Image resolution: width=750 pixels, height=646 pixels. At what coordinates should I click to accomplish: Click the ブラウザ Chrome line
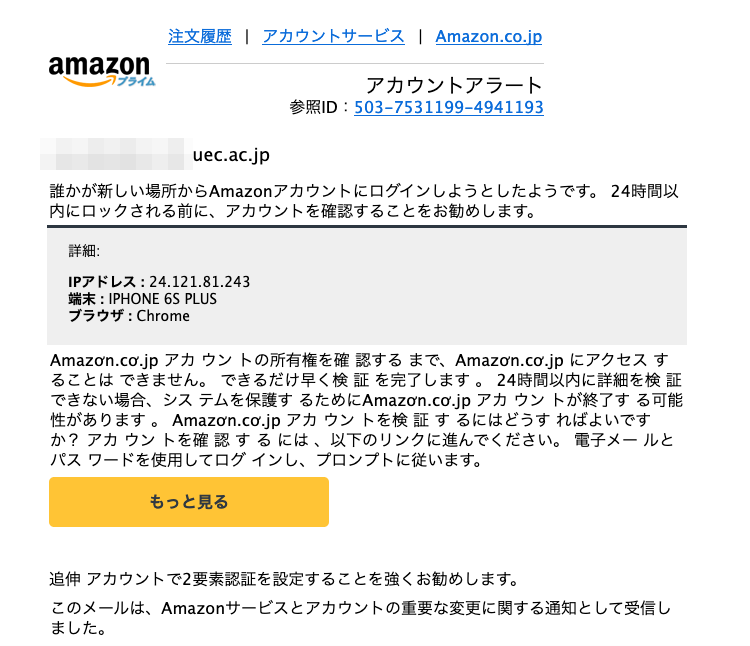pyautogui.click(x=129, y=316)
